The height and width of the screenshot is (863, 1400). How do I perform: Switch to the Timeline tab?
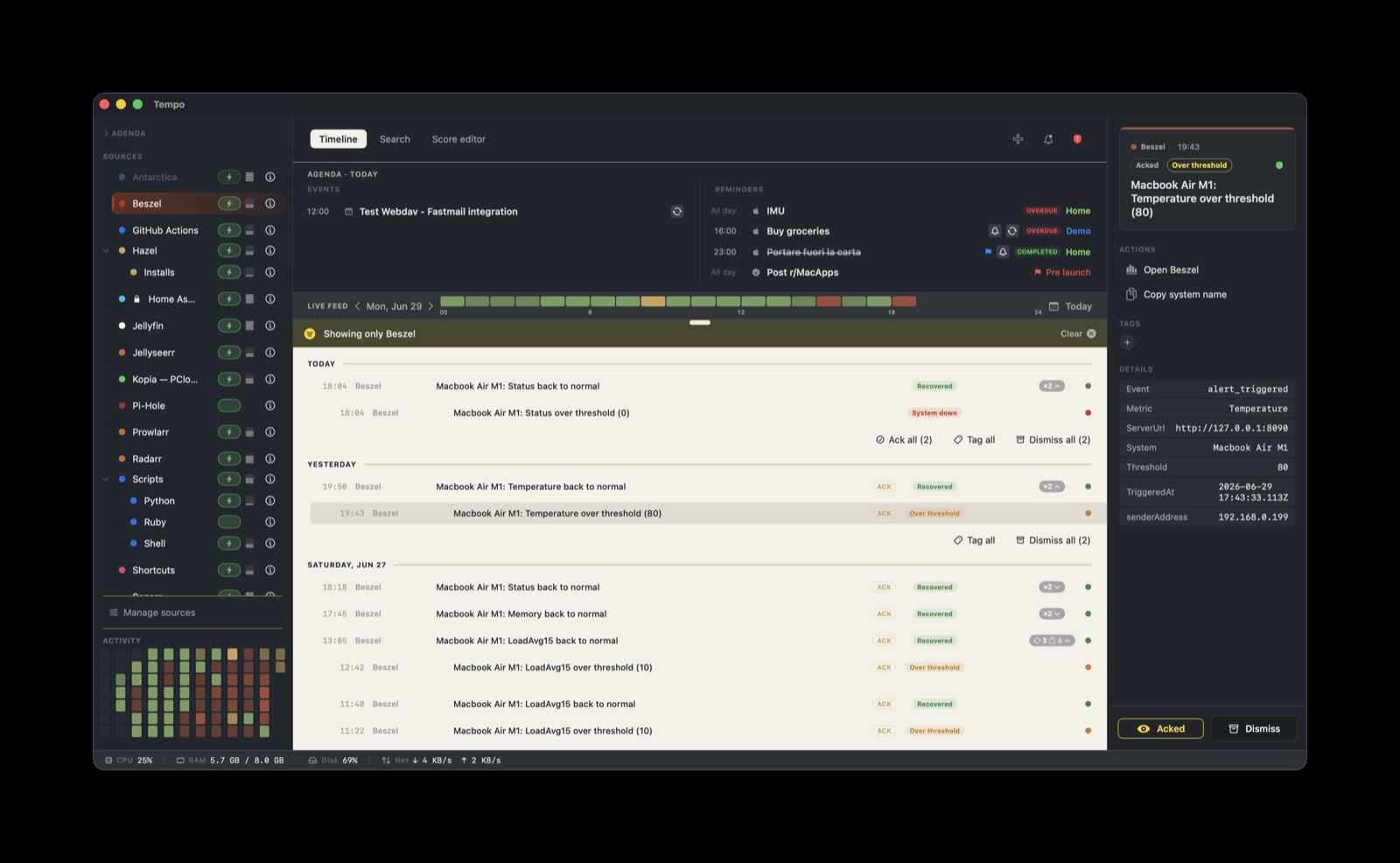coord(338,139)
